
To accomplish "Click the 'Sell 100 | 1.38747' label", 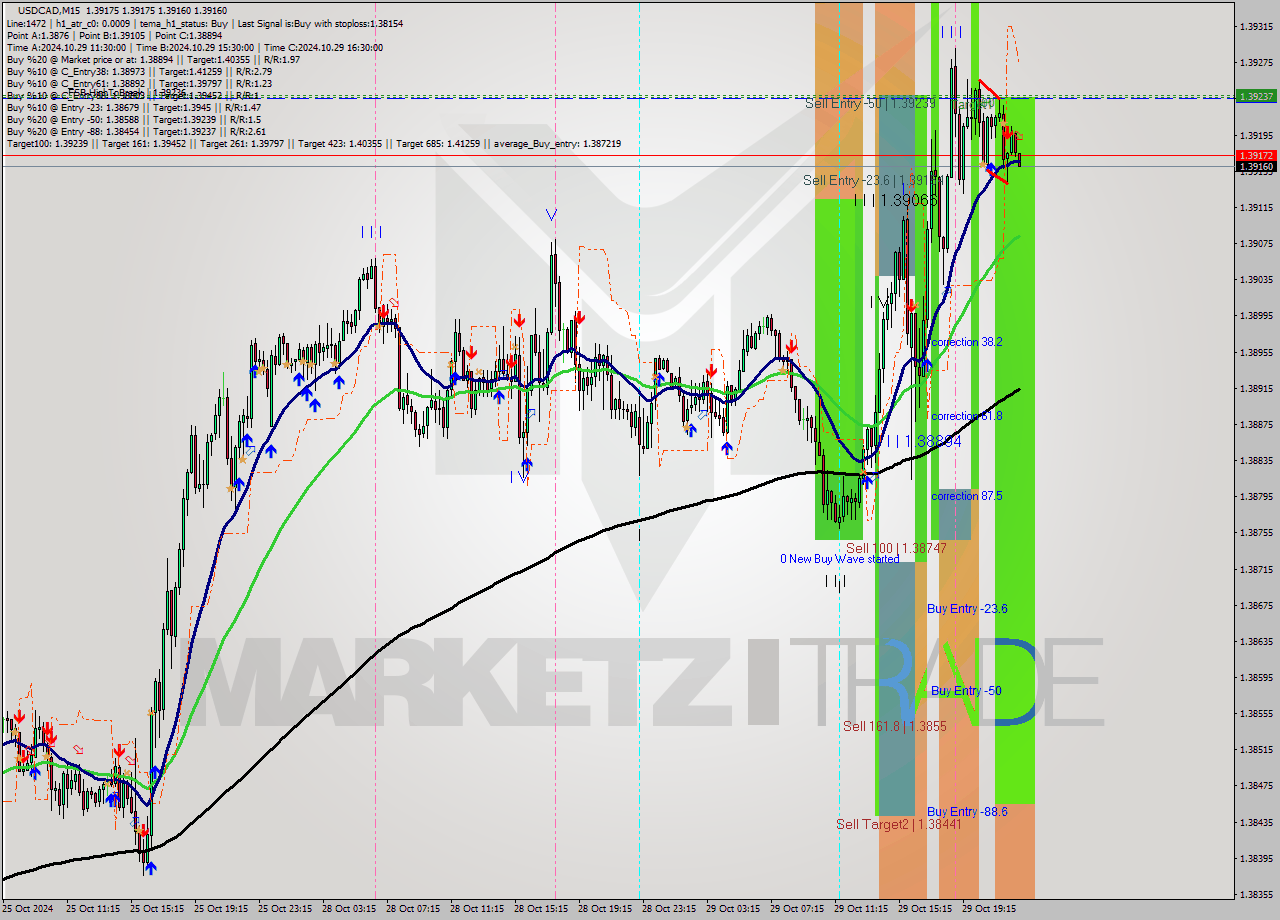I will [x=896, y=548].
